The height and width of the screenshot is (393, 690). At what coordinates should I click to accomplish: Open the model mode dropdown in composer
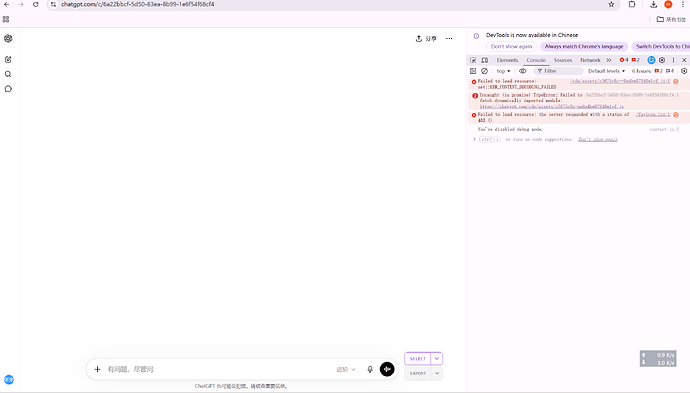click(346, 369)
